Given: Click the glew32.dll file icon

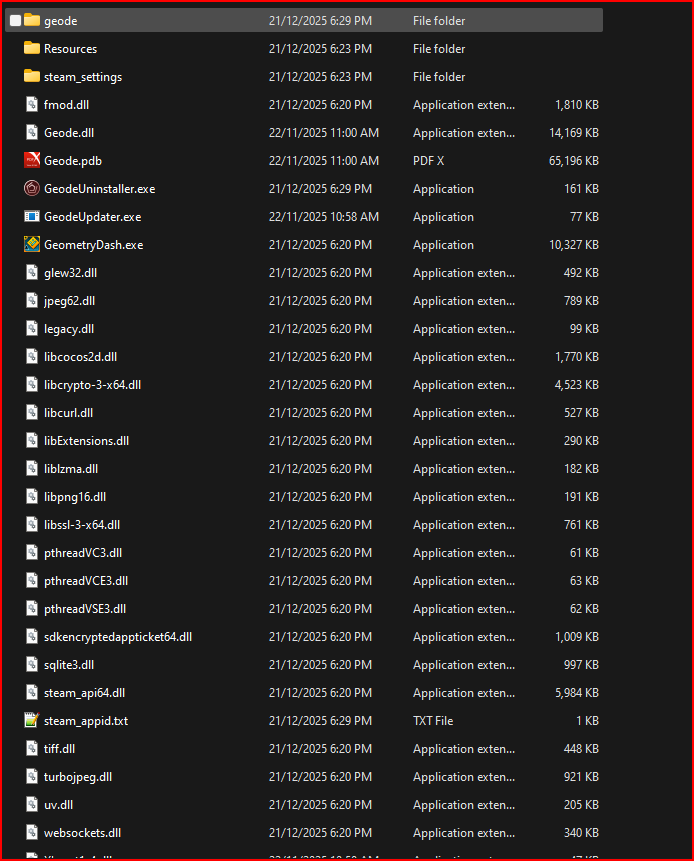Looking at the screenshot, I should pyautogui.click(x=32, y=272).
